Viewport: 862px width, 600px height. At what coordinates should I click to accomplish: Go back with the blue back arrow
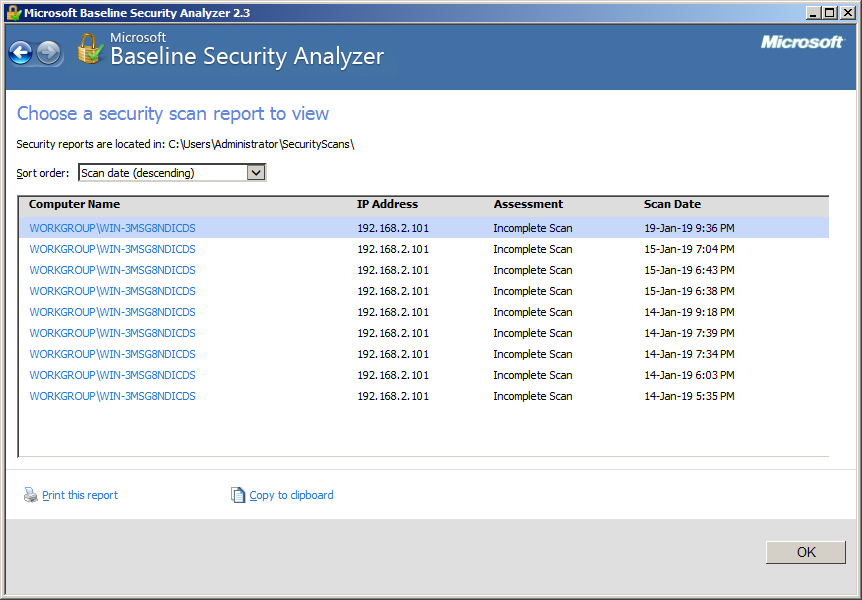pos(21,53)
